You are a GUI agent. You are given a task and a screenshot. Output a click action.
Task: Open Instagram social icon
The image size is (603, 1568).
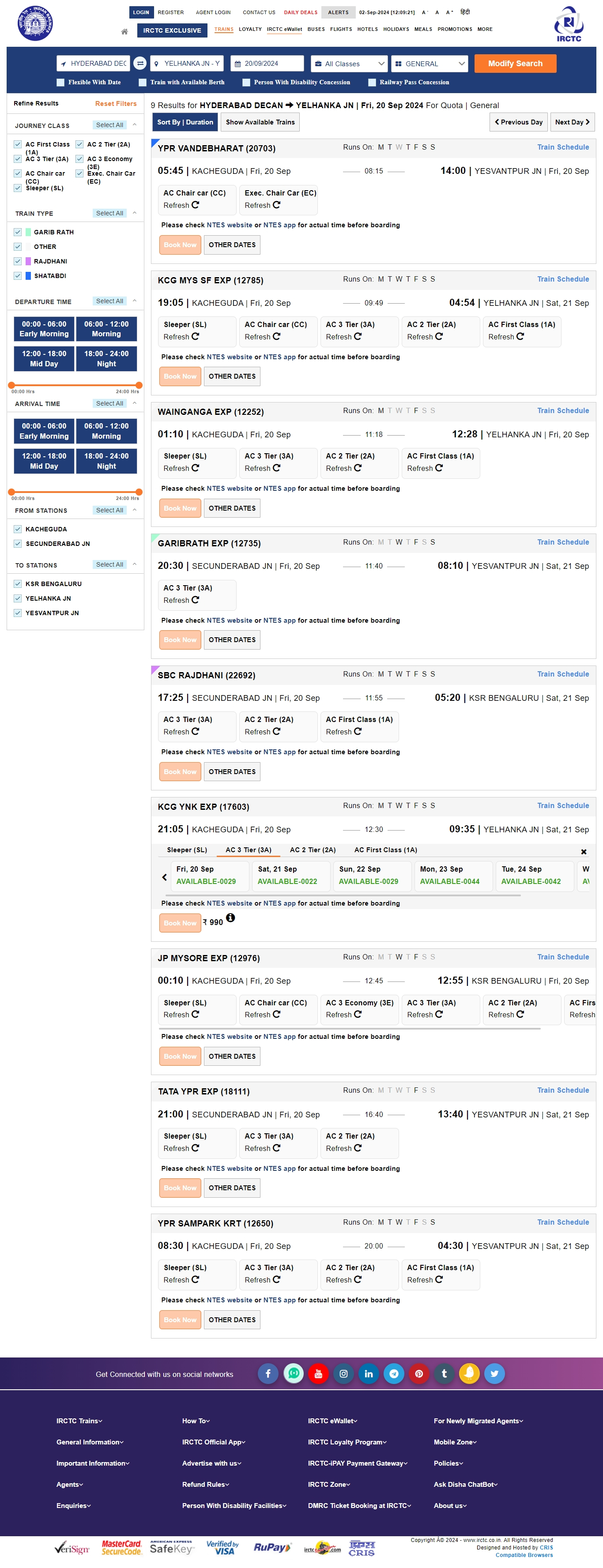click(x=343, y=1374)
